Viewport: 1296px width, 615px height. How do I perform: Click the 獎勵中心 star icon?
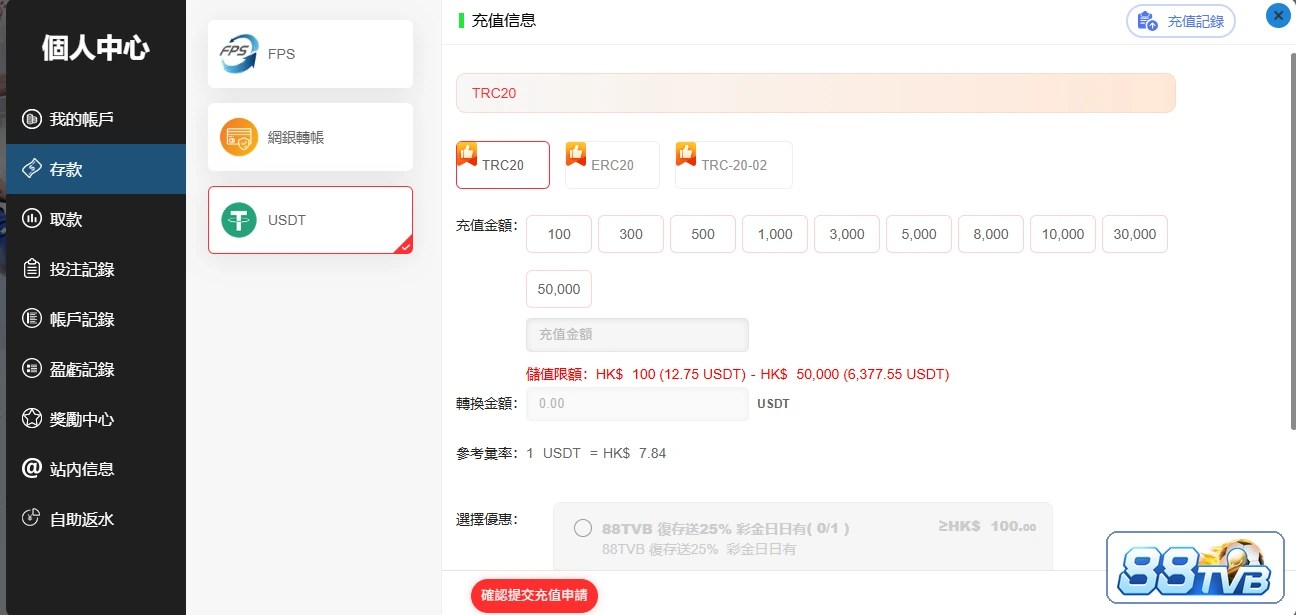[31, 419]
